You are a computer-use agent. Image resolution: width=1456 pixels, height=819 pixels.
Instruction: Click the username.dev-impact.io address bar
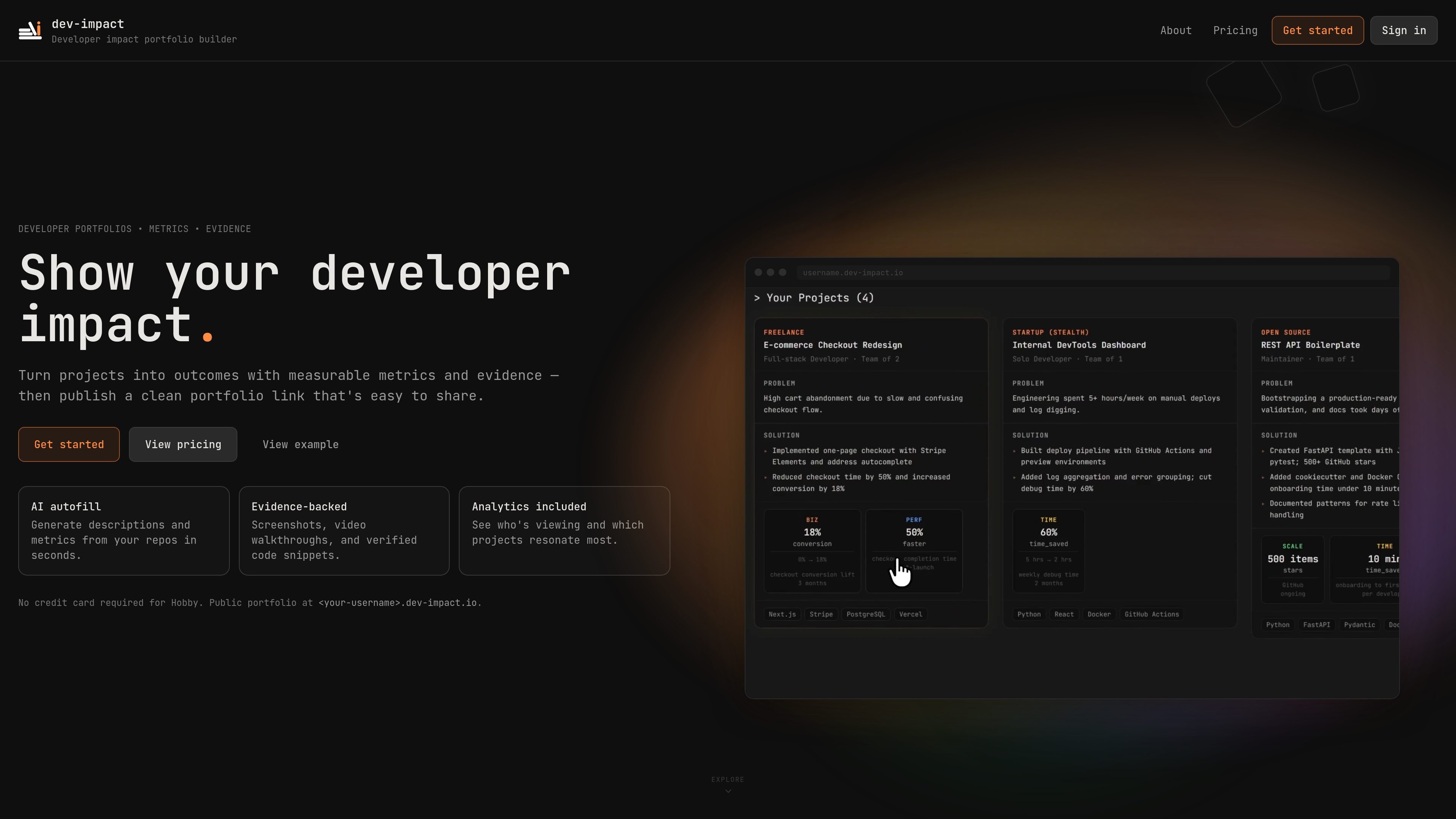coord(1092,273)
